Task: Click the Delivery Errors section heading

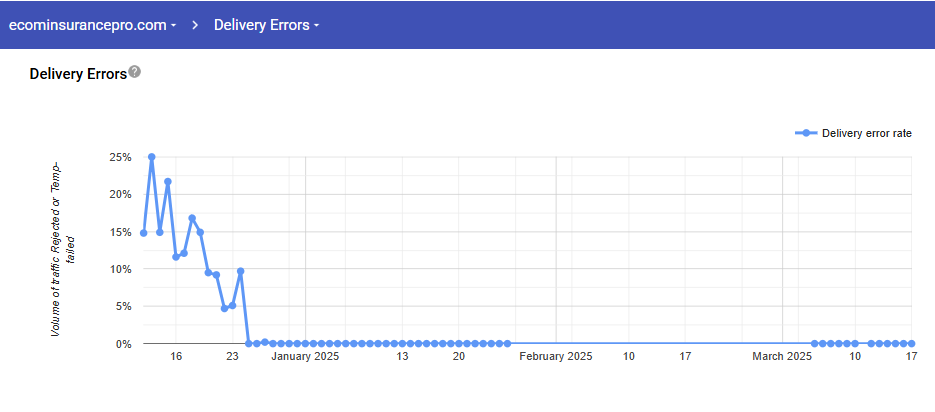Action: pyautogui.click(x=78, y=73)
